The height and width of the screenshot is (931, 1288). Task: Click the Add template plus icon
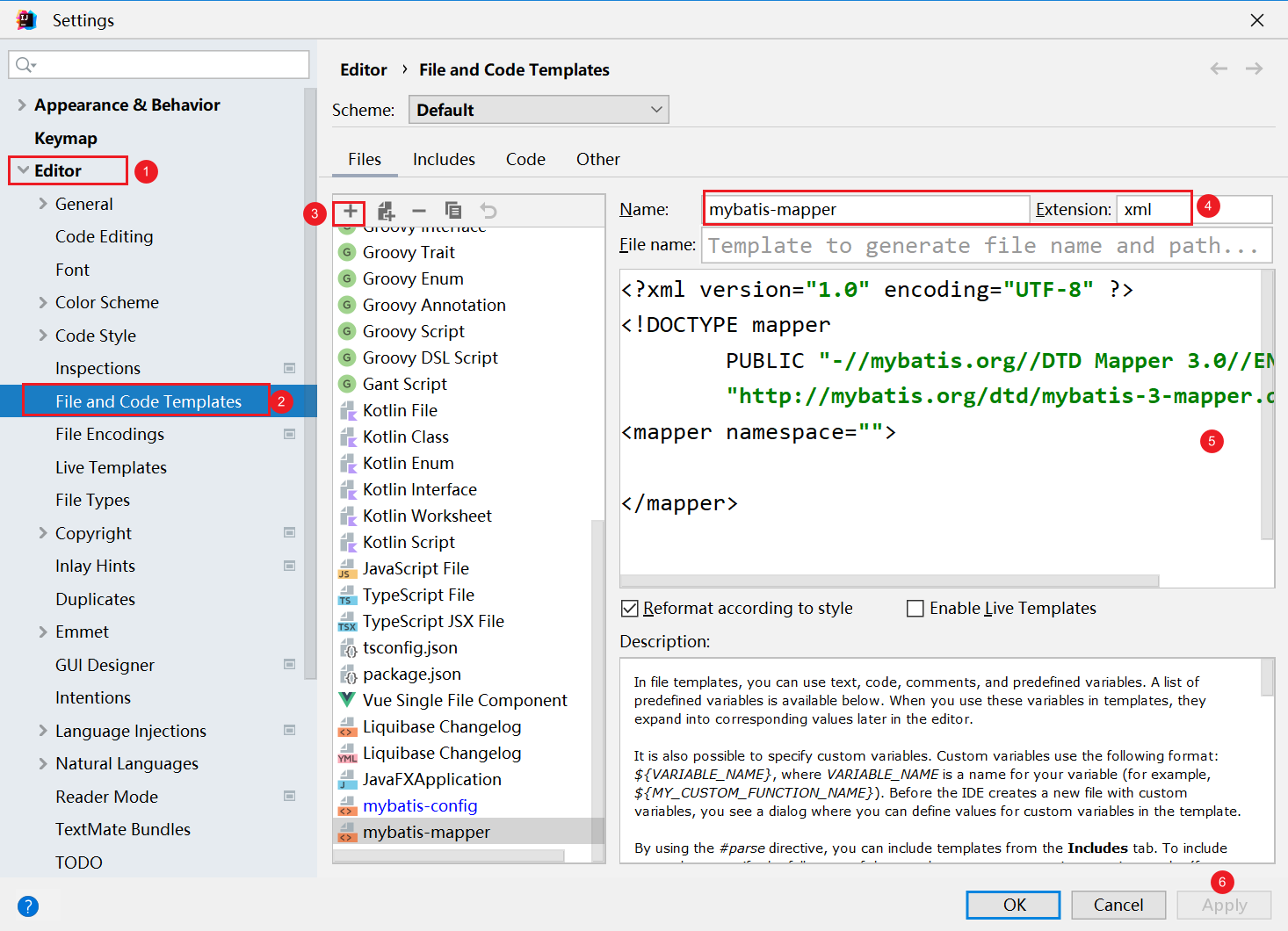pos(350,211)
